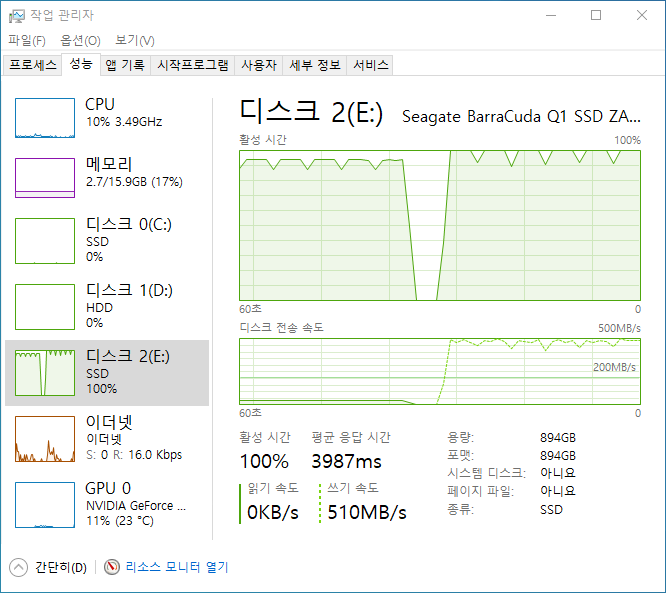Image resolution: width=666 pixels, height=593 pixels.
Task: Click the 간단히 collapse arrow icon
Action: [x=18, y=567]
